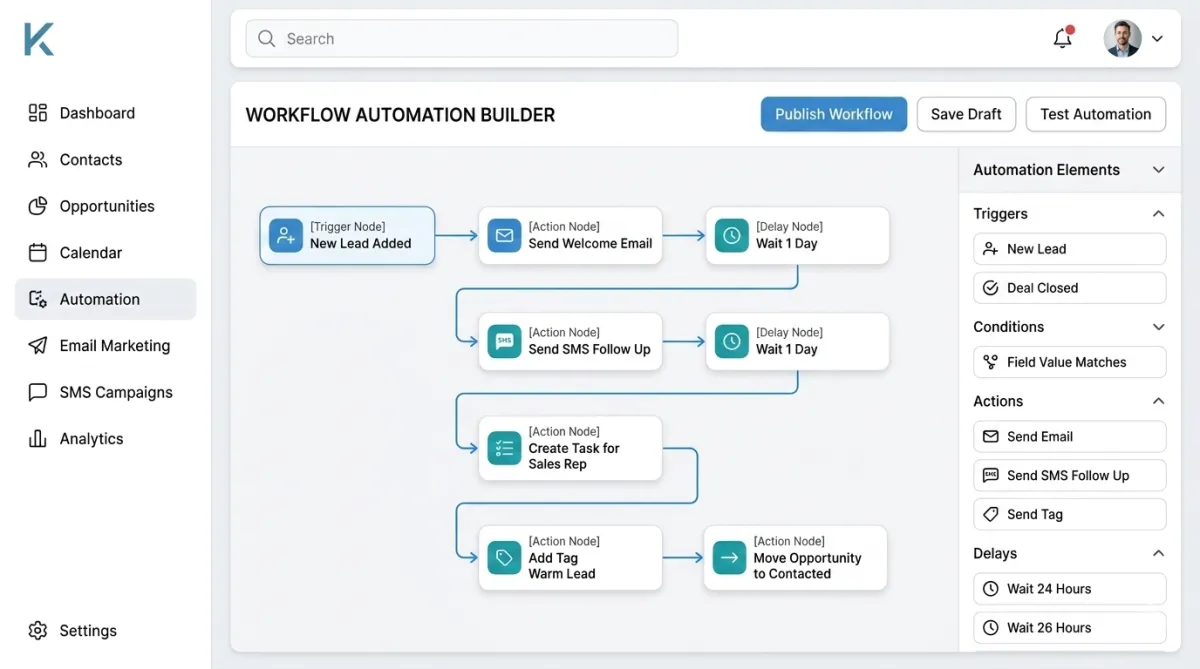Select the Send SMS Follow Up panel element
The width and height of the screenshot is (1200, 669).
[1069, 476]
